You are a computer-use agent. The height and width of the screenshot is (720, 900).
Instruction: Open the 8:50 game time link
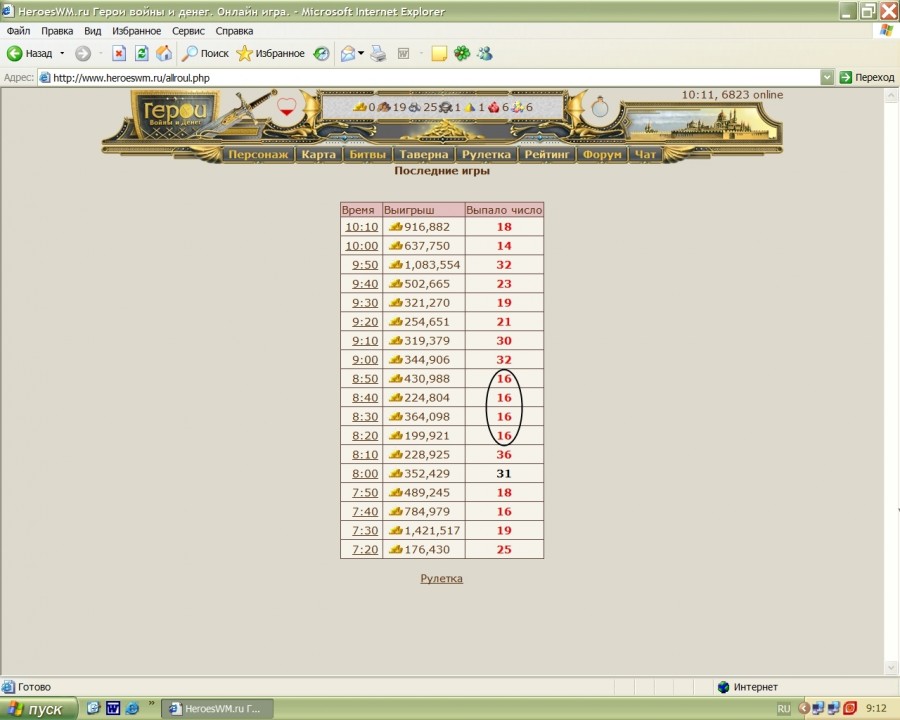click(x=365, y=378)
